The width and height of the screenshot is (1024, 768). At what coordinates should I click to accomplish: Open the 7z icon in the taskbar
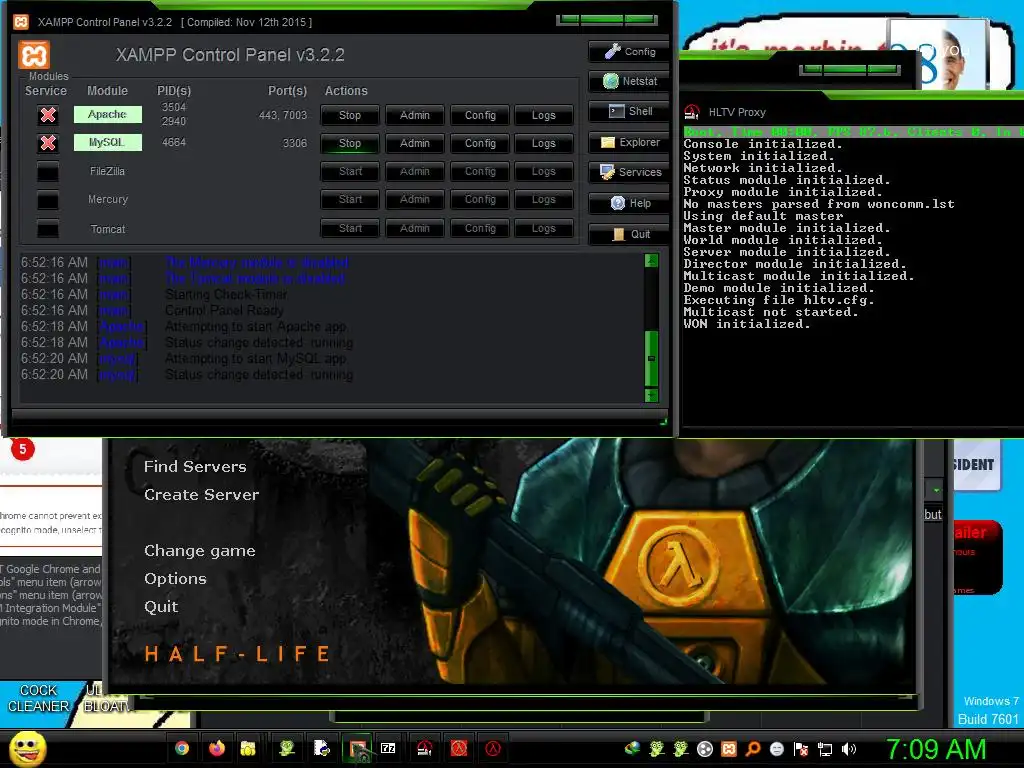[388, 748]
